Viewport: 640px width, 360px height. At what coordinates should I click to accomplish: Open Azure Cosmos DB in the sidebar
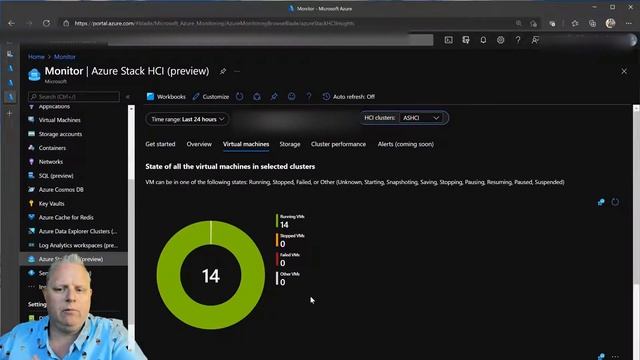(x=61, y=189)
